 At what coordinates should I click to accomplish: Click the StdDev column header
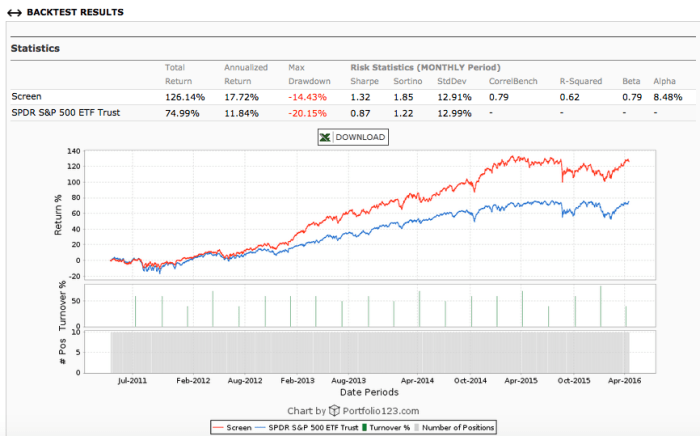(x=452, y=81)
